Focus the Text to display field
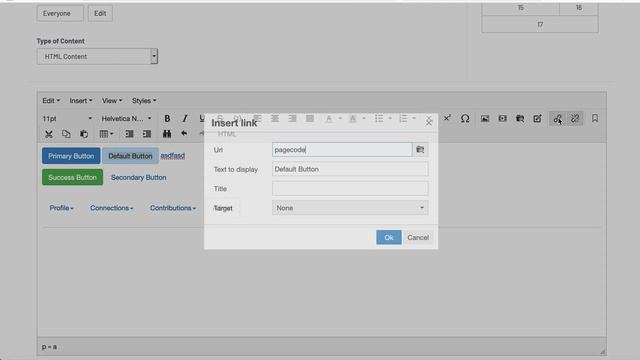 click(350, 169)
